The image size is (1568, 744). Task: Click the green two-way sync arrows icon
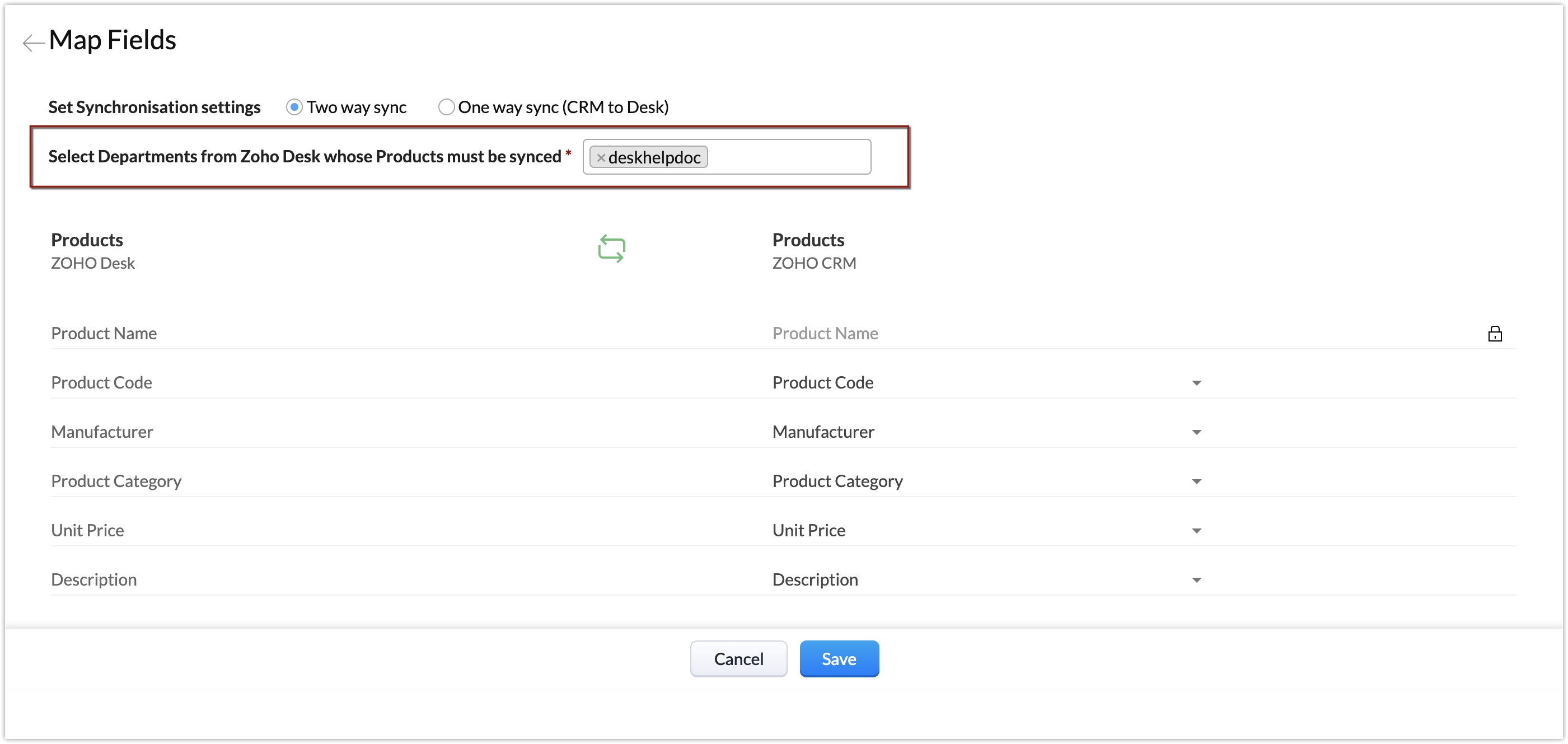pyautogui.click(x=611, y=249)
